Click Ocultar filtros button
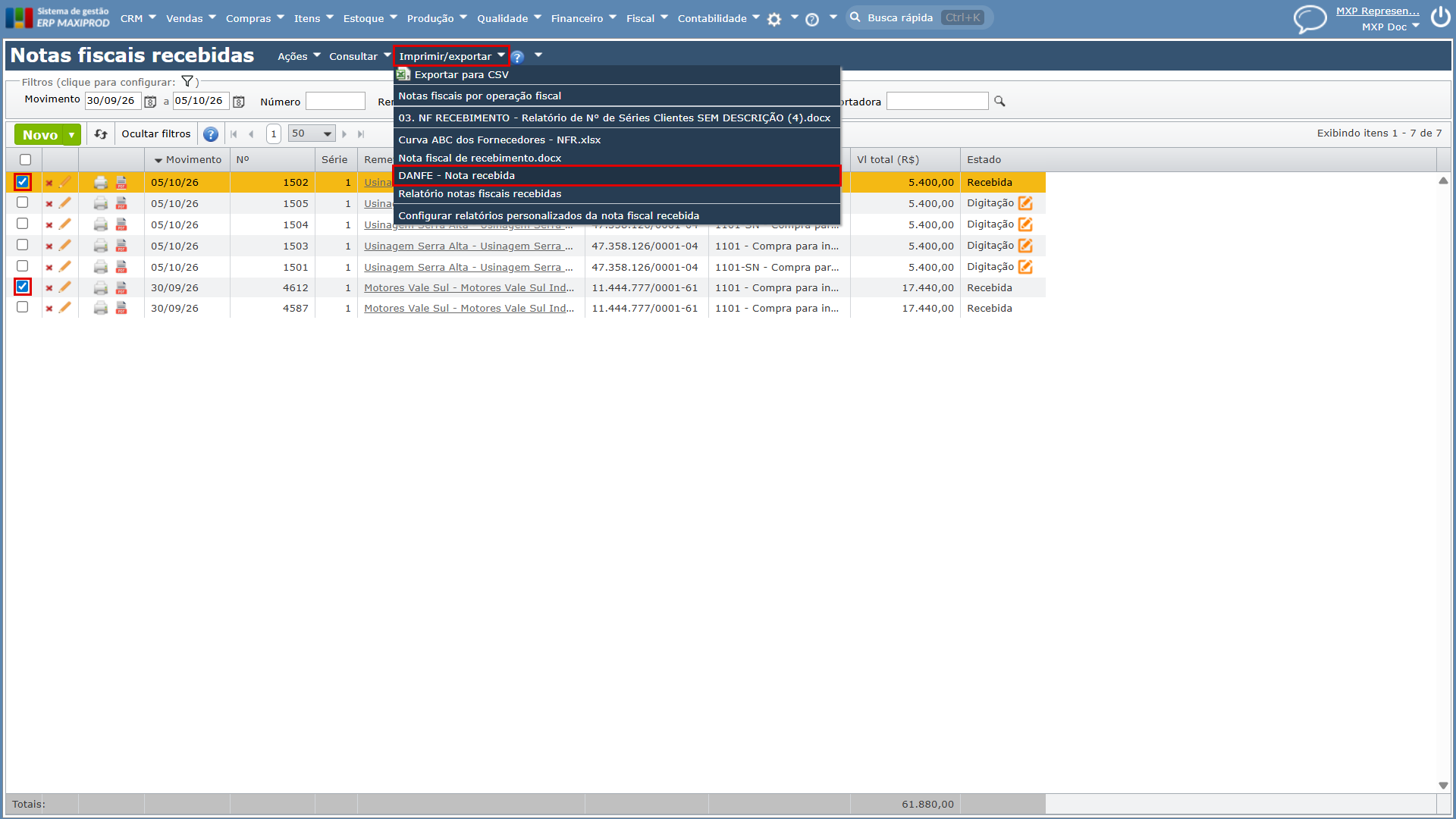Image resolution: width=1456 pixels, height=819 pixels. tap(156, 134)
